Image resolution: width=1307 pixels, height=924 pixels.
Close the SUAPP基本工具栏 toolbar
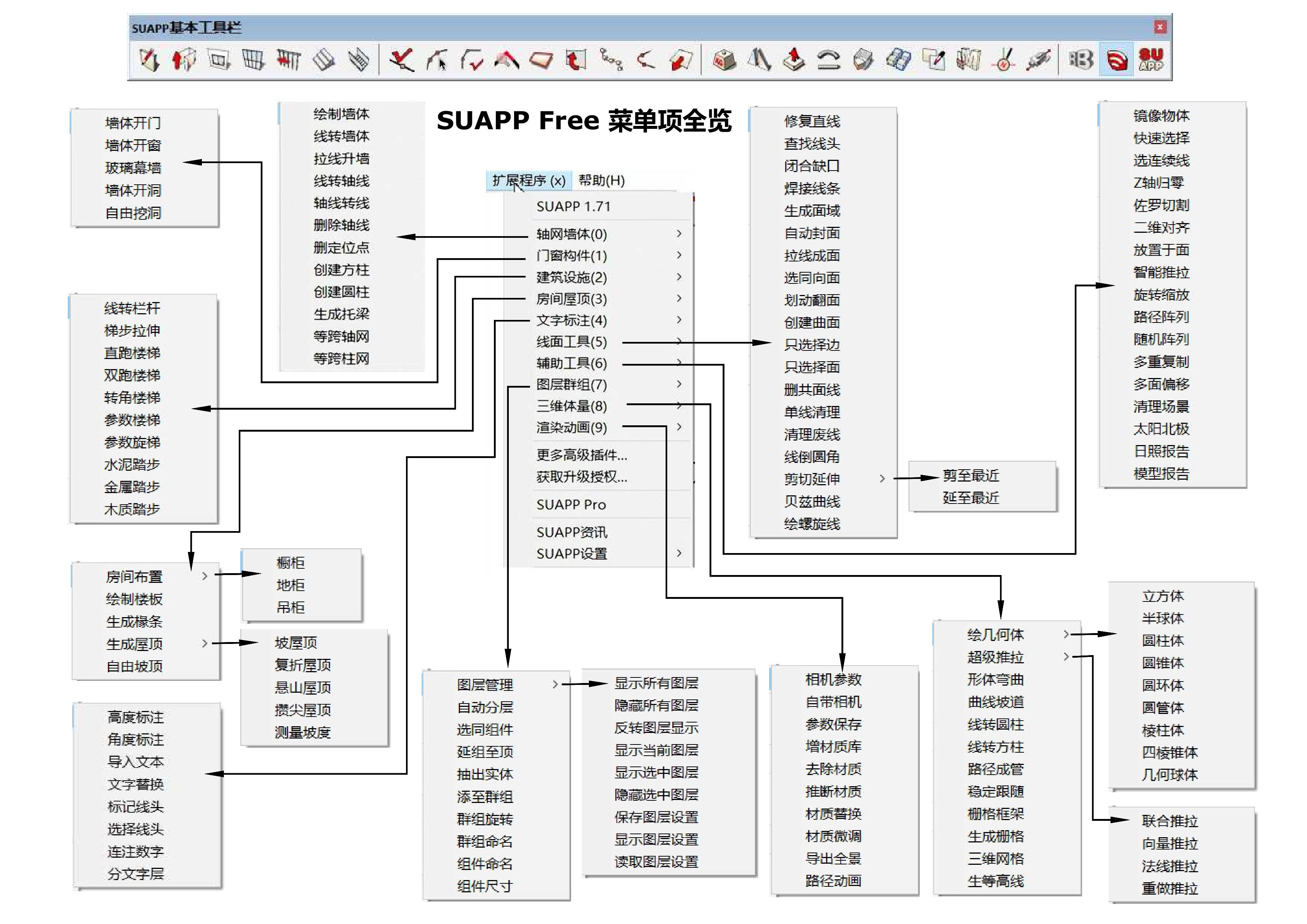1160,27
